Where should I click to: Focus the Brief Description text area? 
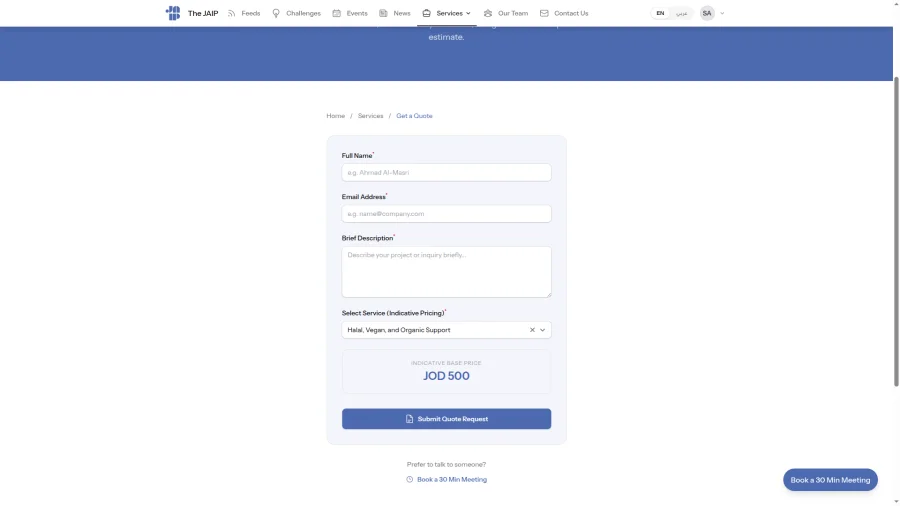447,272
